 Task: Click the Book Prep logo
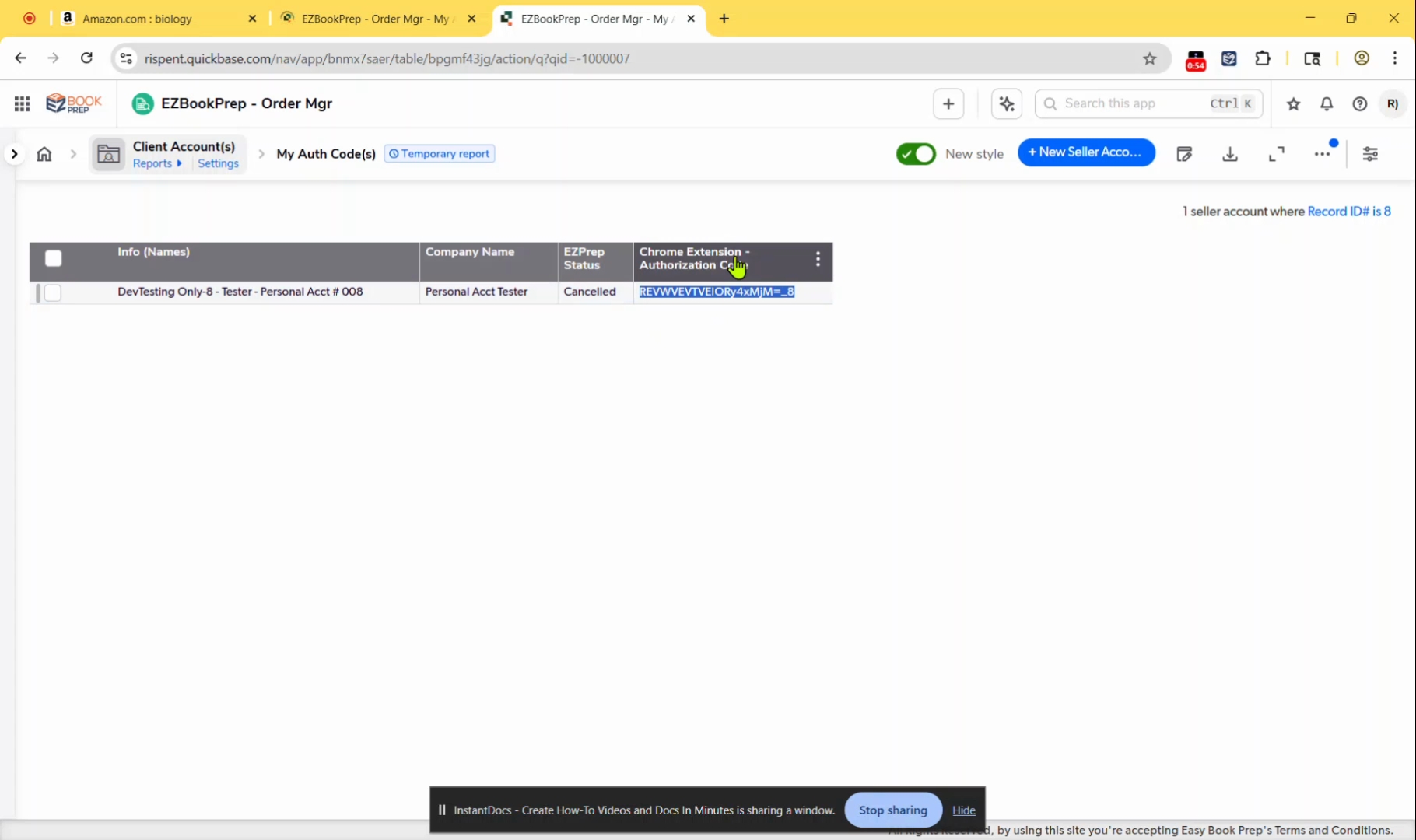point(74,103)
